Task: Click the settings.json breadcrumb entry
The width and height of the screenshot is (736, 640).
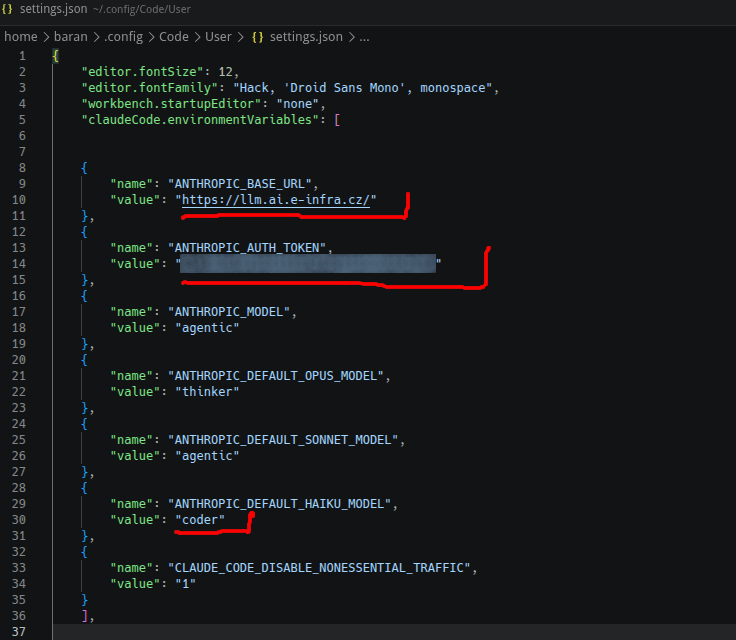Action: click(x=306, y=37)
